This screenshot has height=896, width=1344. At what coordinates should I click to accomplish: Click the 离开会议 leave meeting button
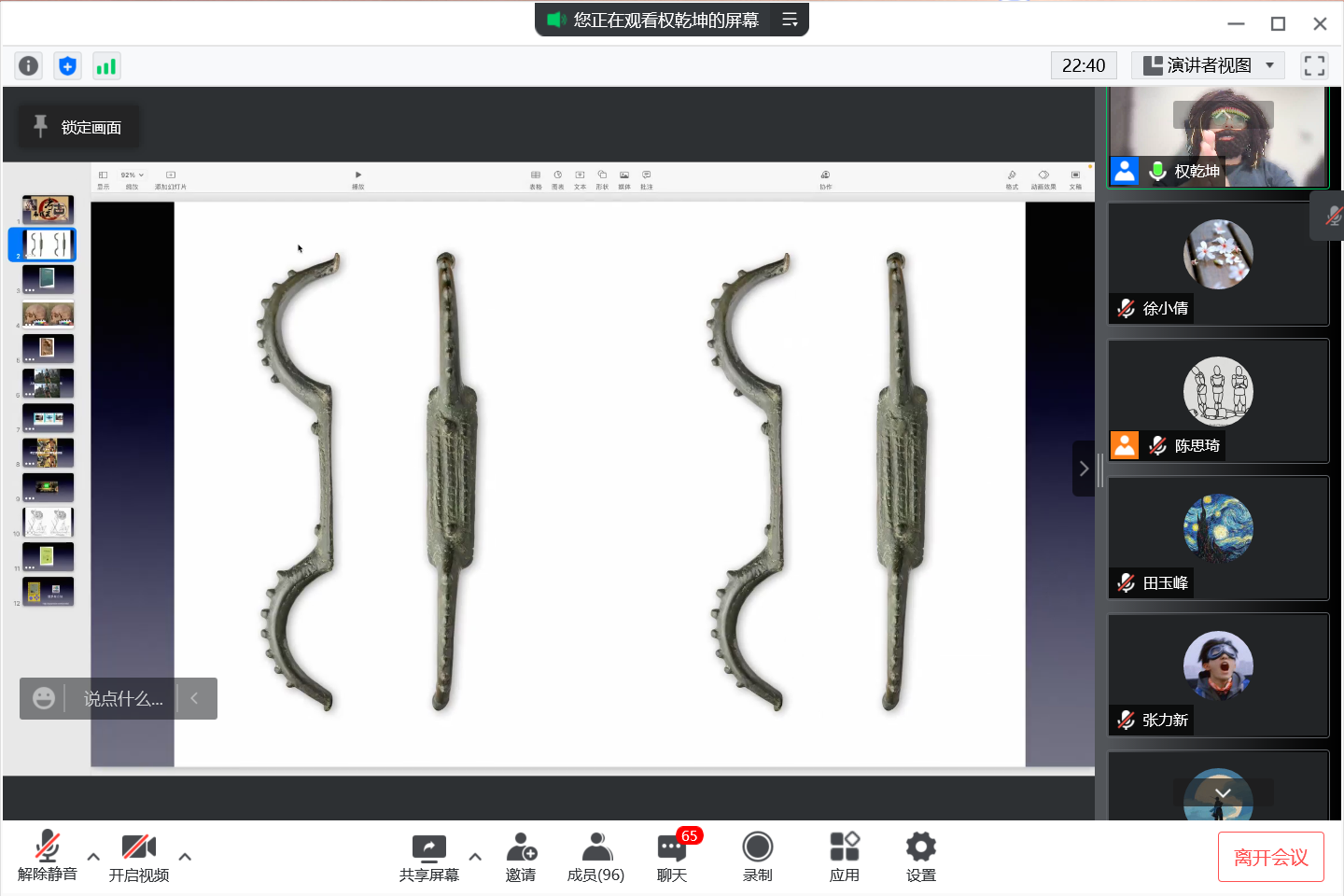[x=1270, y=857]
